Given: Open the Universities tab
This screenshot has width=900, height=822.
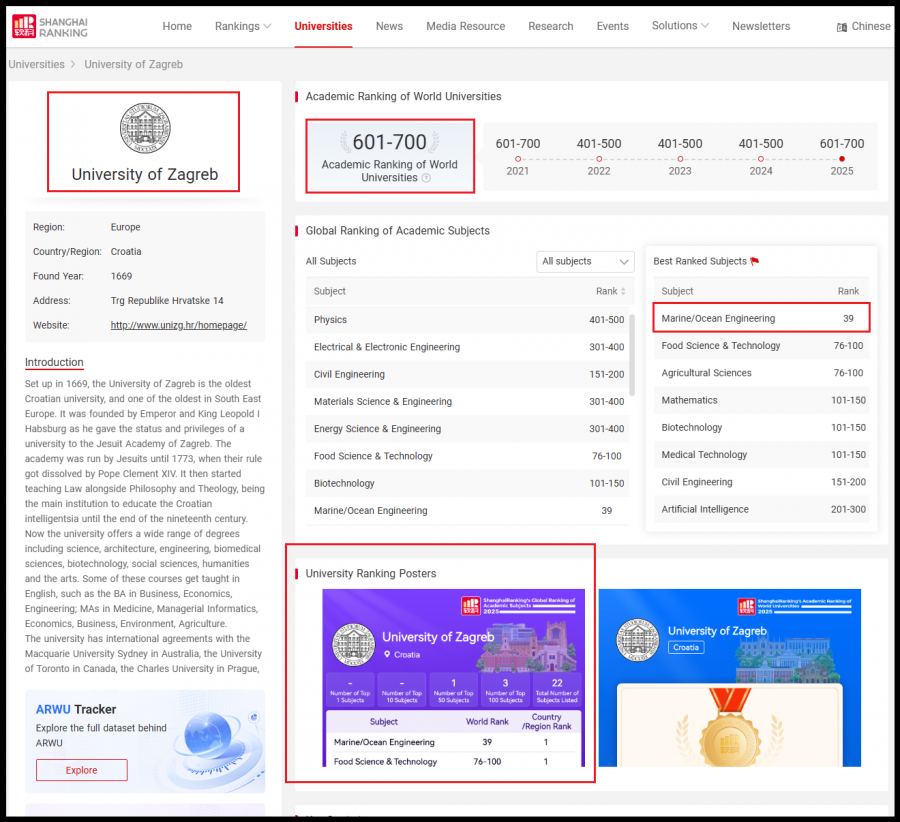Looking at the screenshot, I should point(323,26).
